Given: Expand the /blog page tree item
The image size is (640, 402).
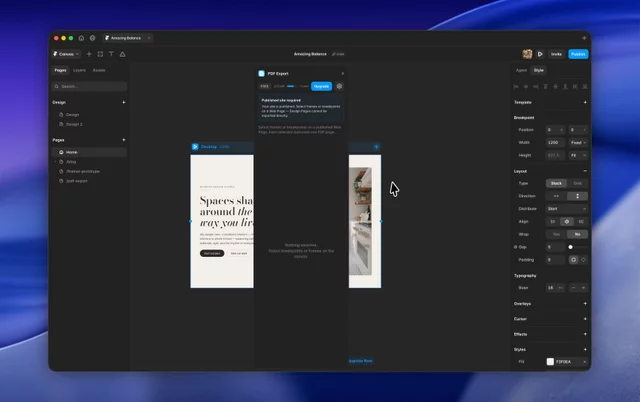Looking at the screenshot, I should (x=56, y=162).
